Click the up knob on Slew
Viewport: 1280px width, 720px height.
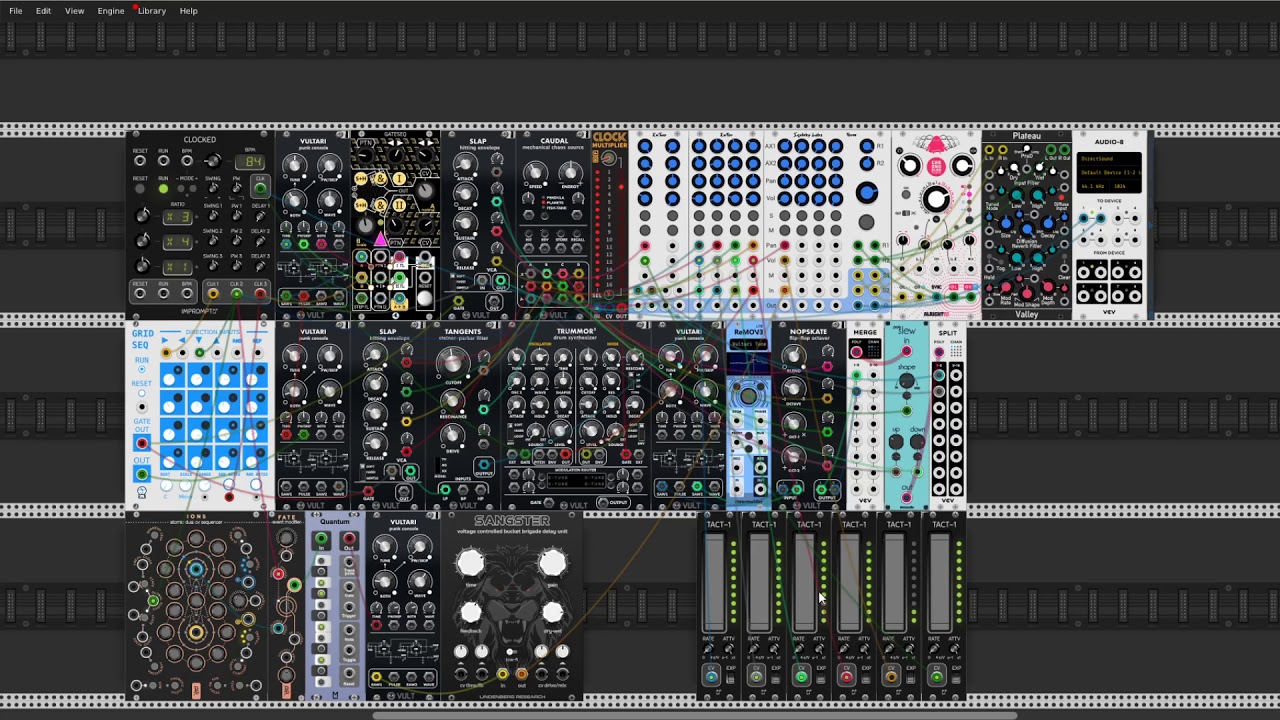[896, 442]
